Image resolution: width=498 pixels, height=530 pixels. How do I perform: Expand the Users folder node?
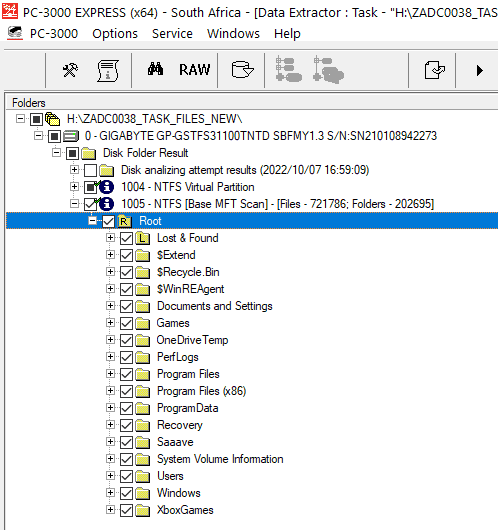pyautogui.click(x=110, y=476)
